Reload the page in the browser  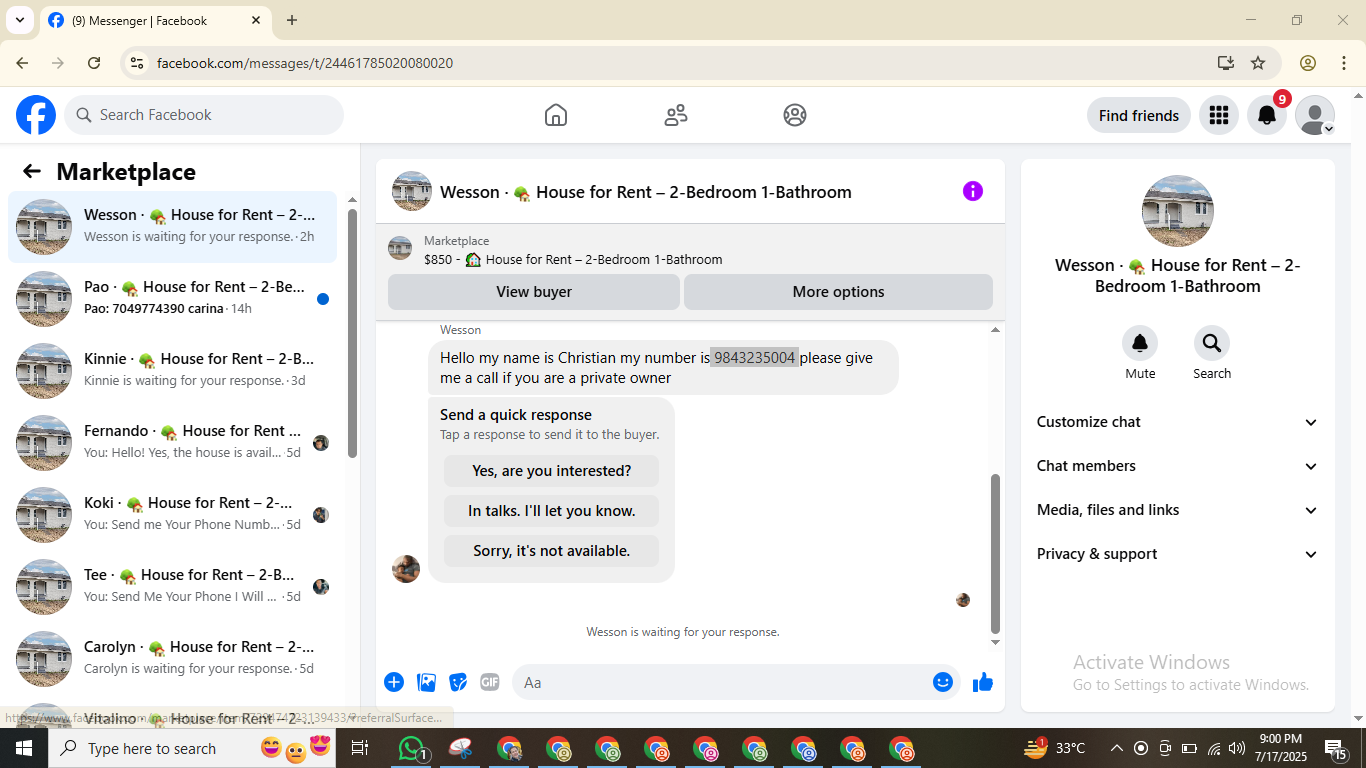94,63
